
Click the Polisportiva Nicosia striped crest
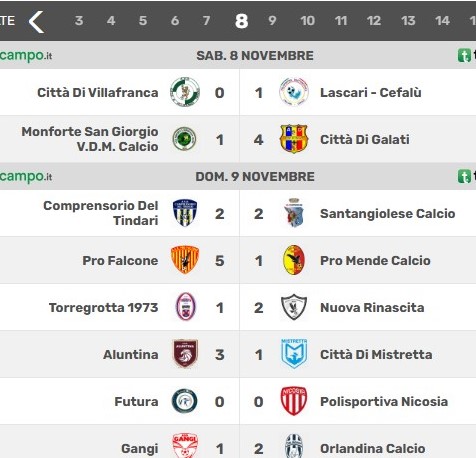click(x=294, y=401)
